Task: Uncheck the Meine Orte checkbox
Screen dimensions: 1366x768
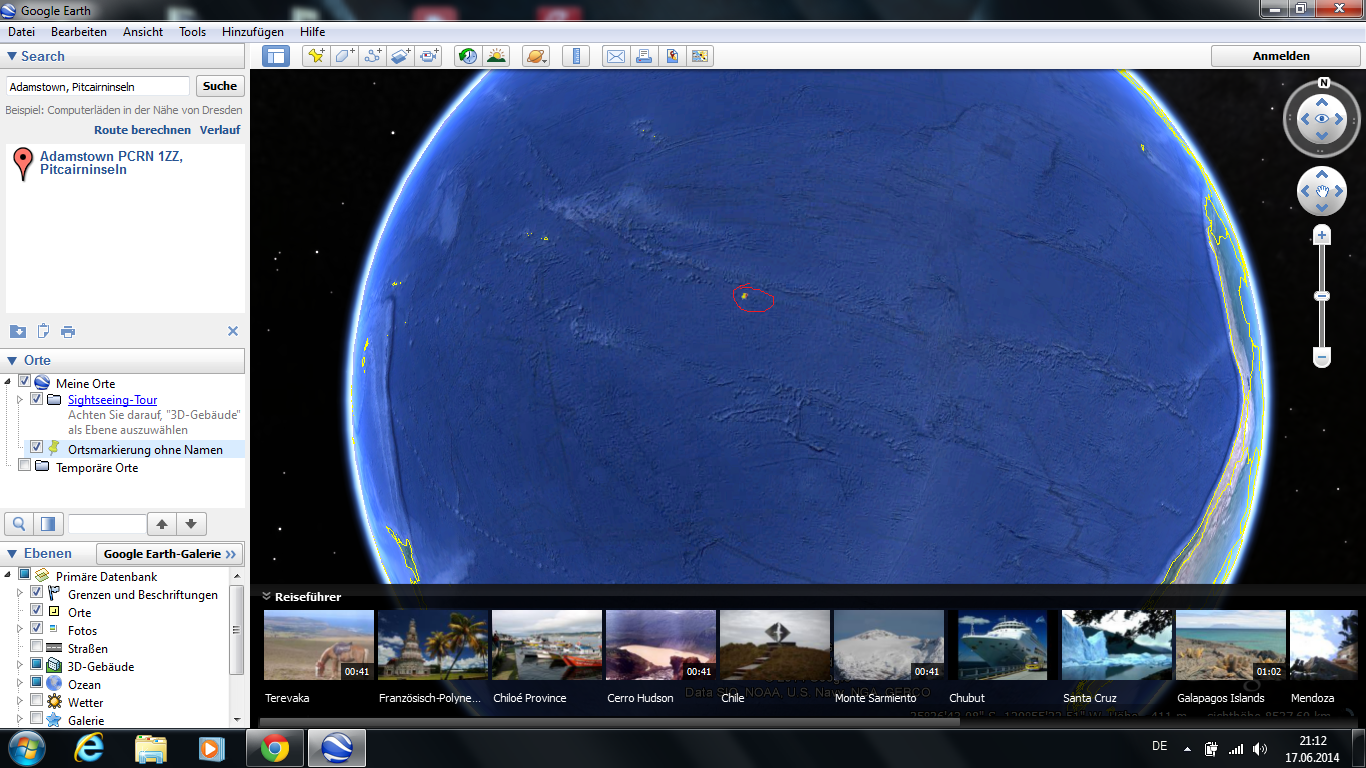Action: click(25, 381)
